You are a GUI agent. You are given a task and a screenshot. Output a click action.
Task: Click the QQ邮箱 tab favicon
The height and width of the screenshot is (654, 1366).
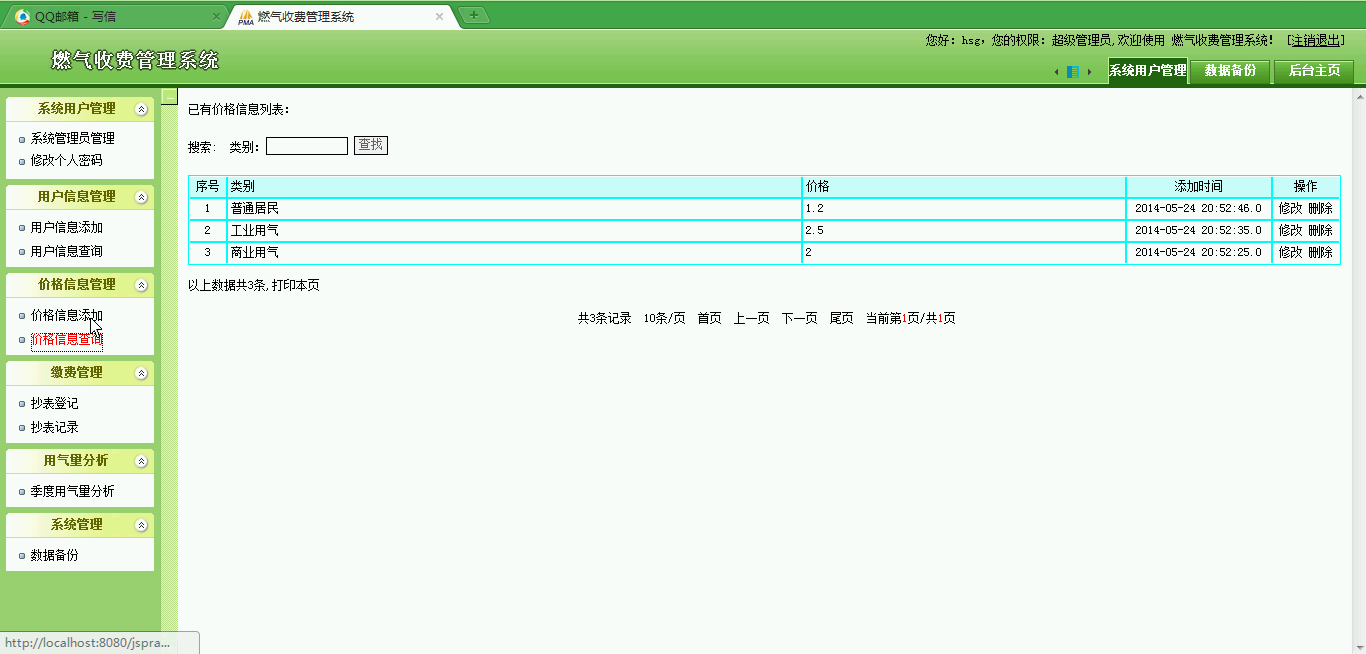pyautogui.click(x=22, y=17)
